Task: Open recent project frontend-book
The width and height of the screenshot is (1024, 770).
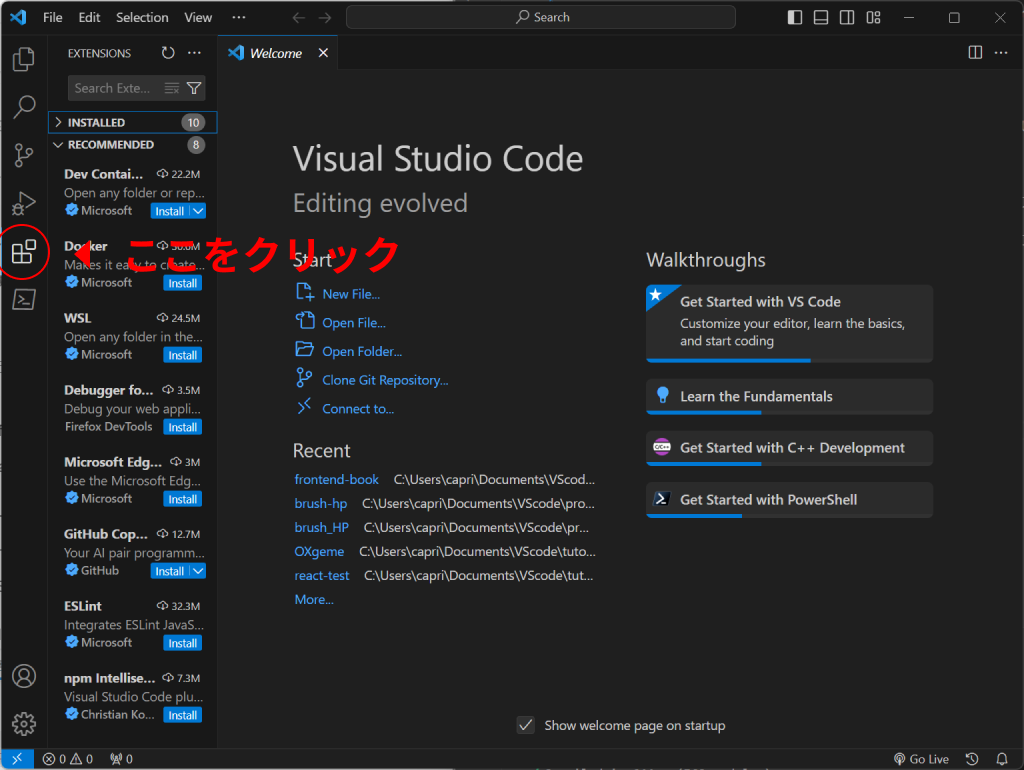Action: click(x=336, y=479)
